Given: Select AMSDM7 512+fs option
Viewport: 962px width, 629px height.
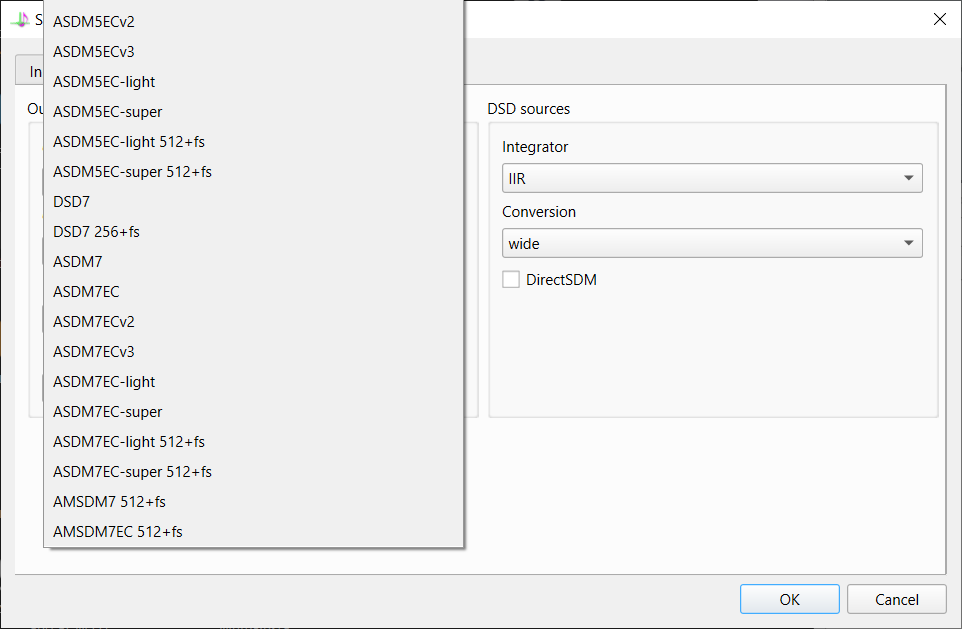Looking at the screenshot, I should click(x=109, y=502).
